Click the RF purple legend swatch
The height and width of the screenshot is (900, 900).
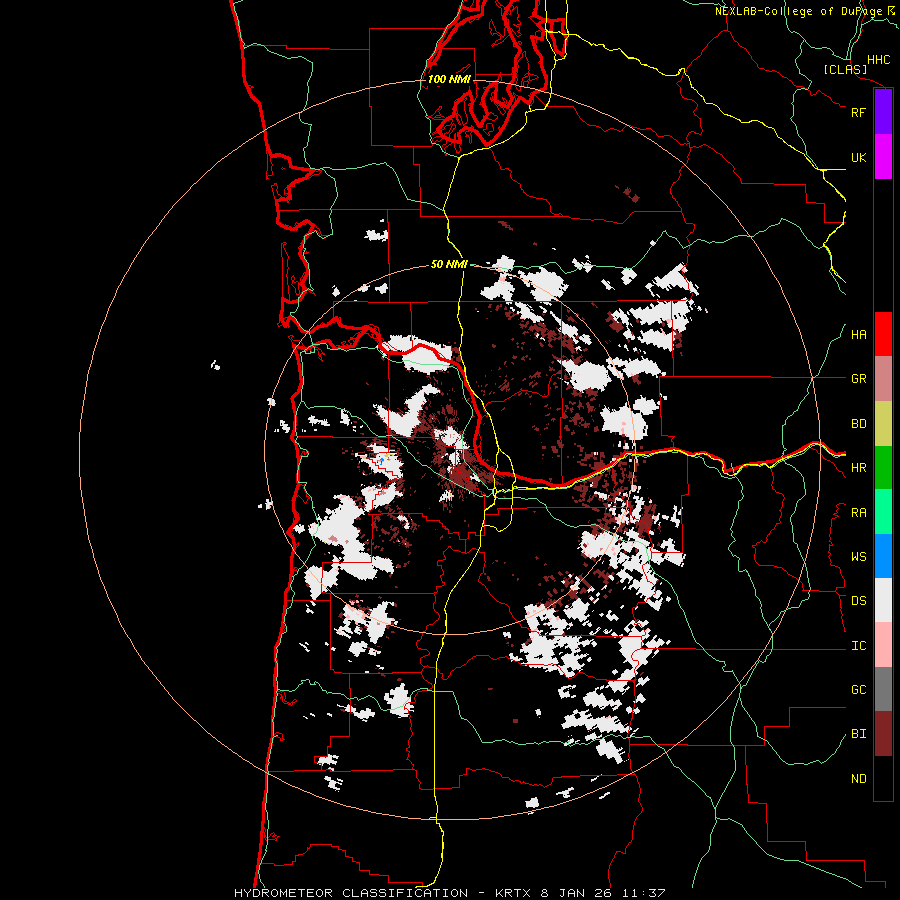point(883,112)
